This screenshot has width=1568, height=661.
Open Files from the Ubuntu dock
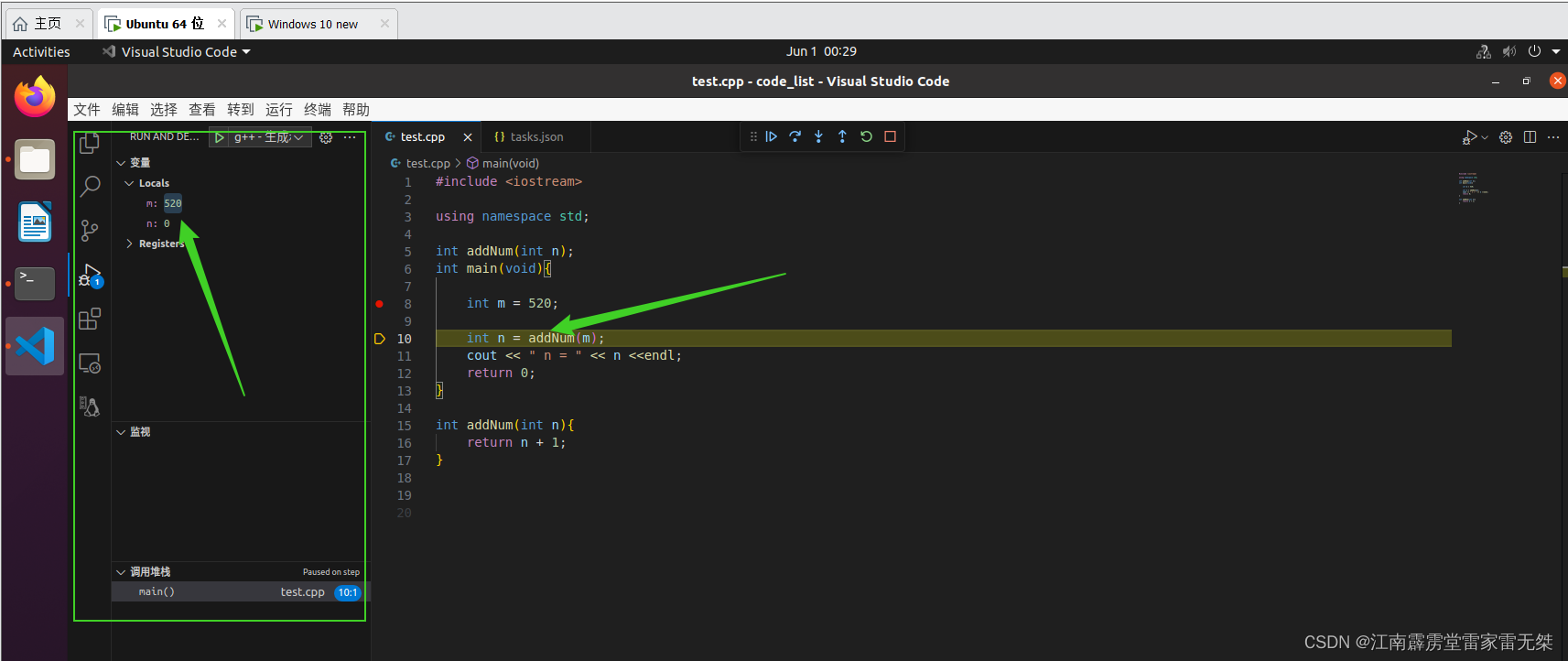pyautogui.click(x=35, y=159)
